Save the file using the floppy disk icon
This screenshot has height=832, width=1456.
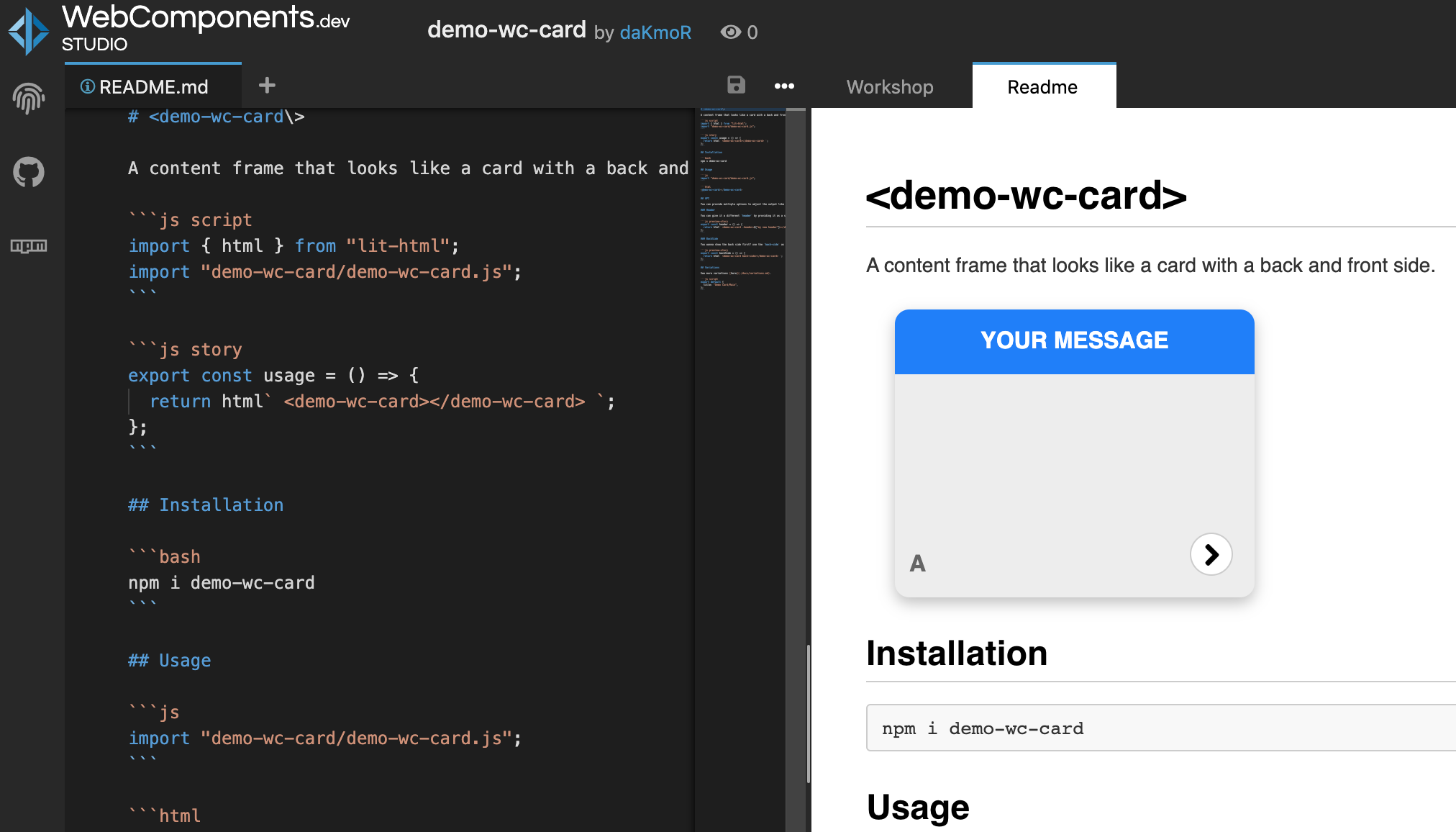coord(735,86)
